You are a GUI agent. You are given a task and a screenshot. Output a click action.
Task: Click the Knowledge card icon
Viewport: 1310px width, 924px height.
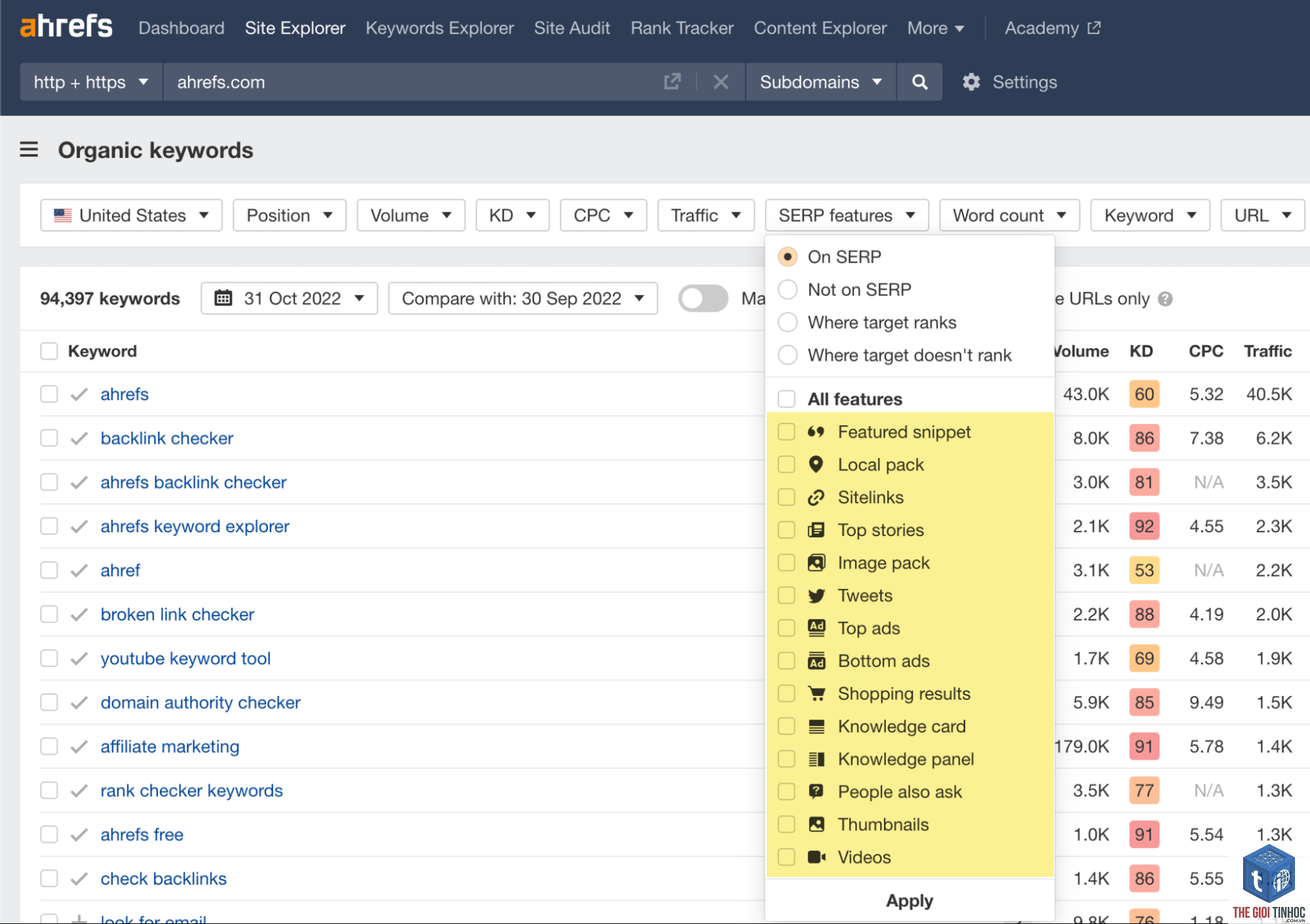[x=816, y=726]
